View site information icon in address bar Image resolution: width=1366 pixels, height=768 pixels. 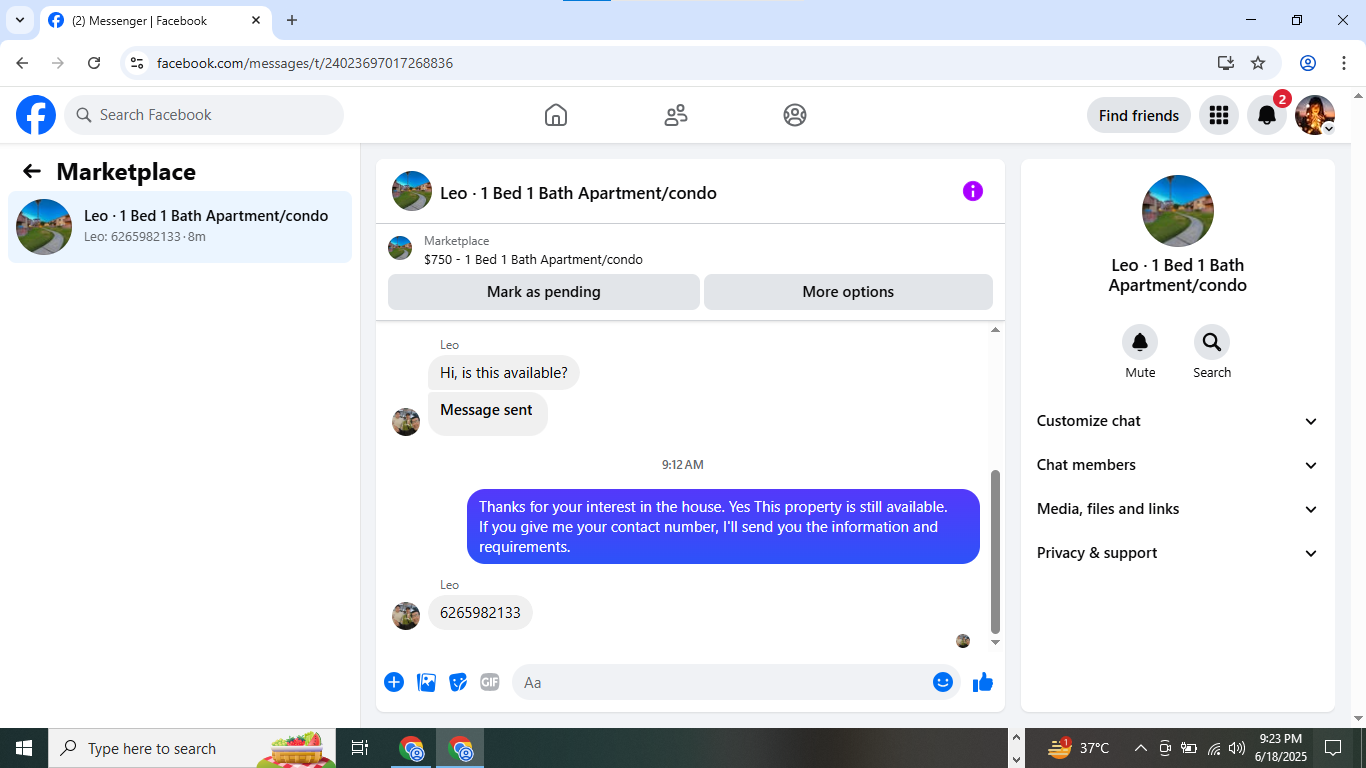point(138,63)
